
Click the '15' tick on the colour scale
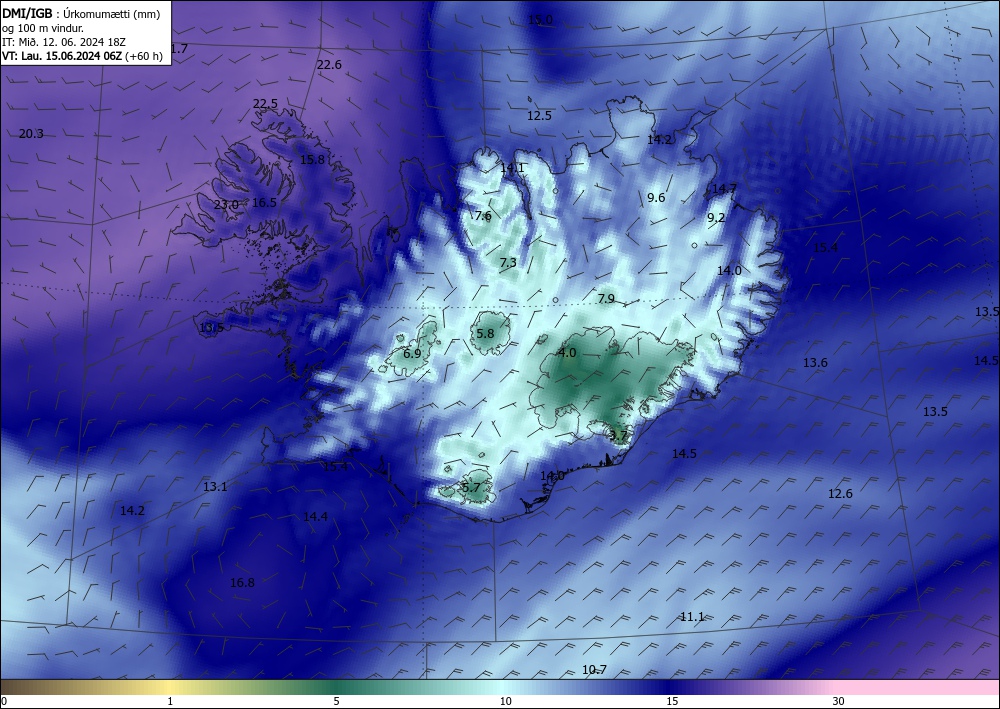tap(672, 702)
